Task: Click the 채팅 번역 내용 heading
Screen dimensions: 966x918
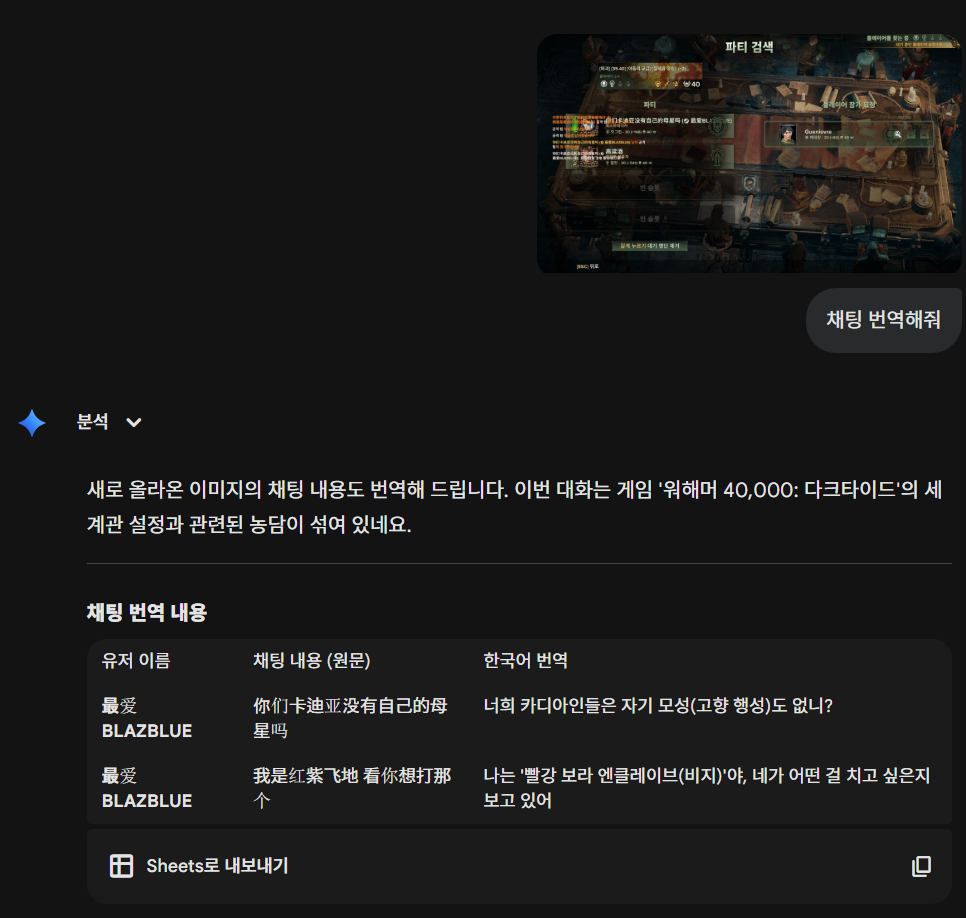Action: tap(147, 612)
